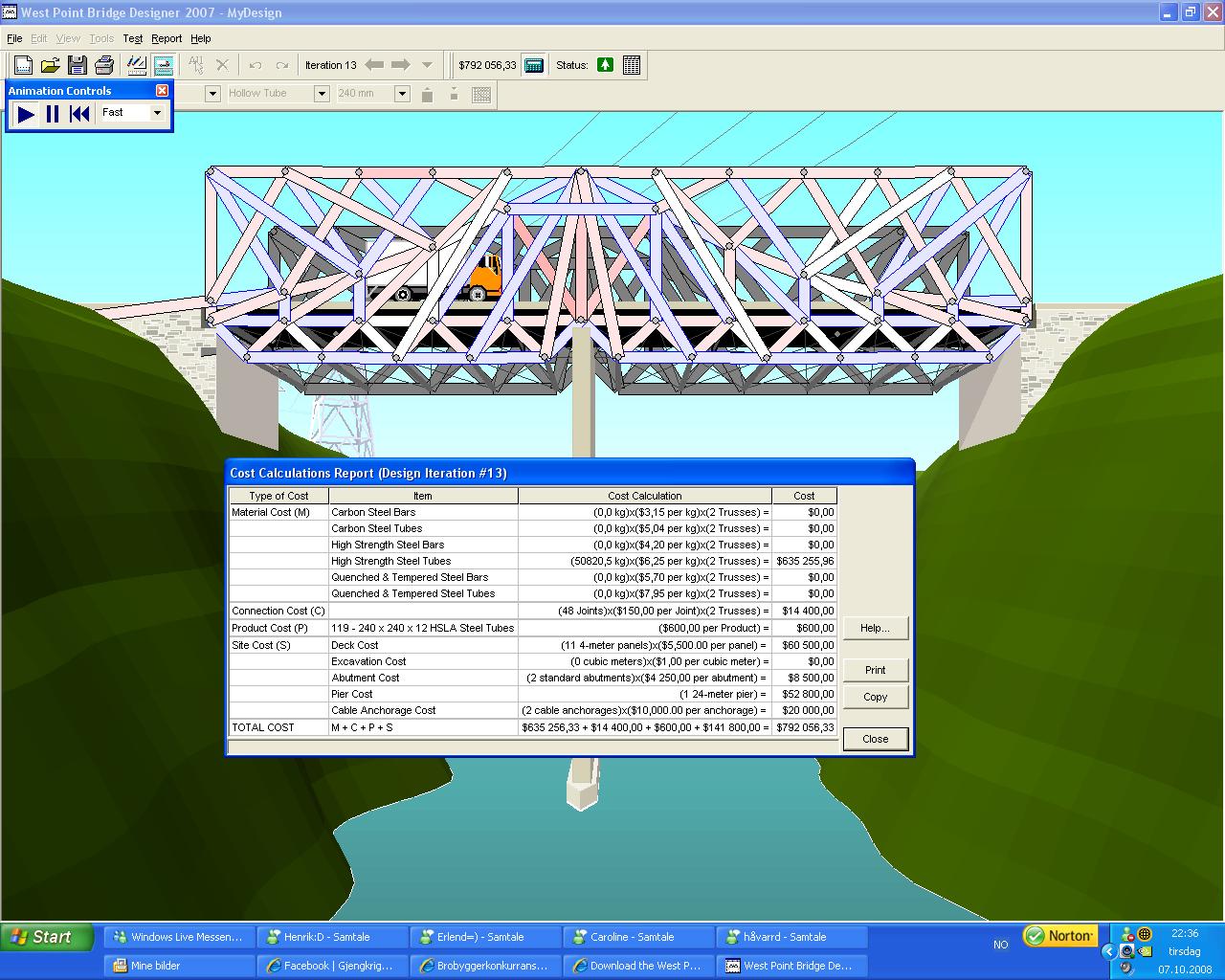Click the increase member size icon
1225x980 pixels.
pos(428,94)
